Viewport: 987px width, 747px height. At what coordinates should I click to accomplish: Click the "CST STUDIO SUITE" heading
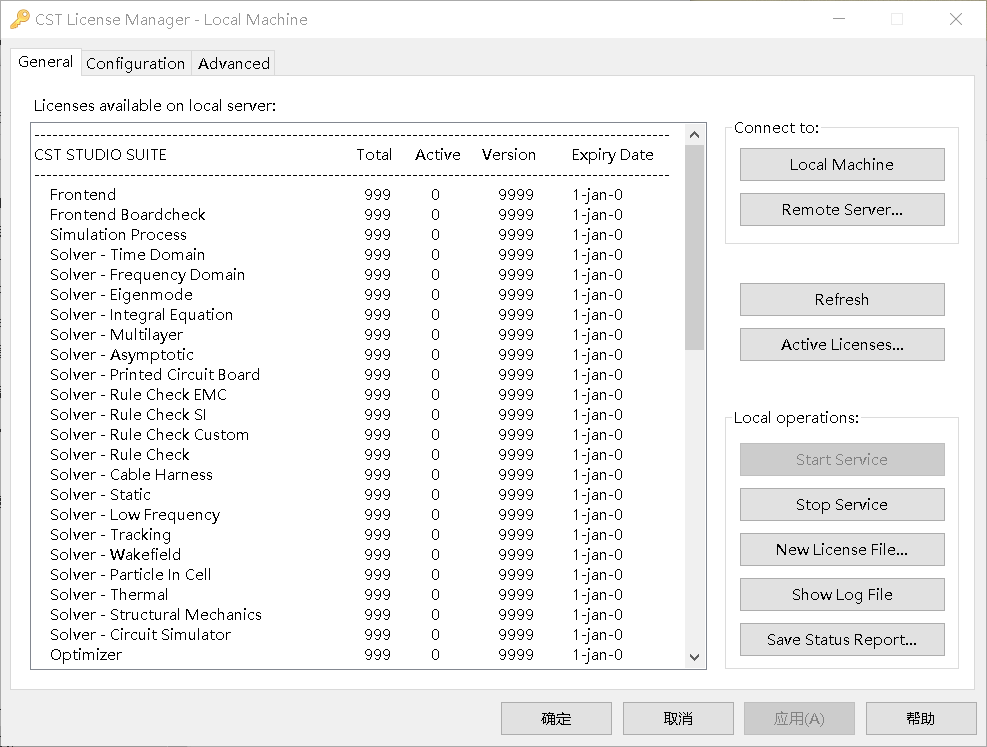(101, 155)
